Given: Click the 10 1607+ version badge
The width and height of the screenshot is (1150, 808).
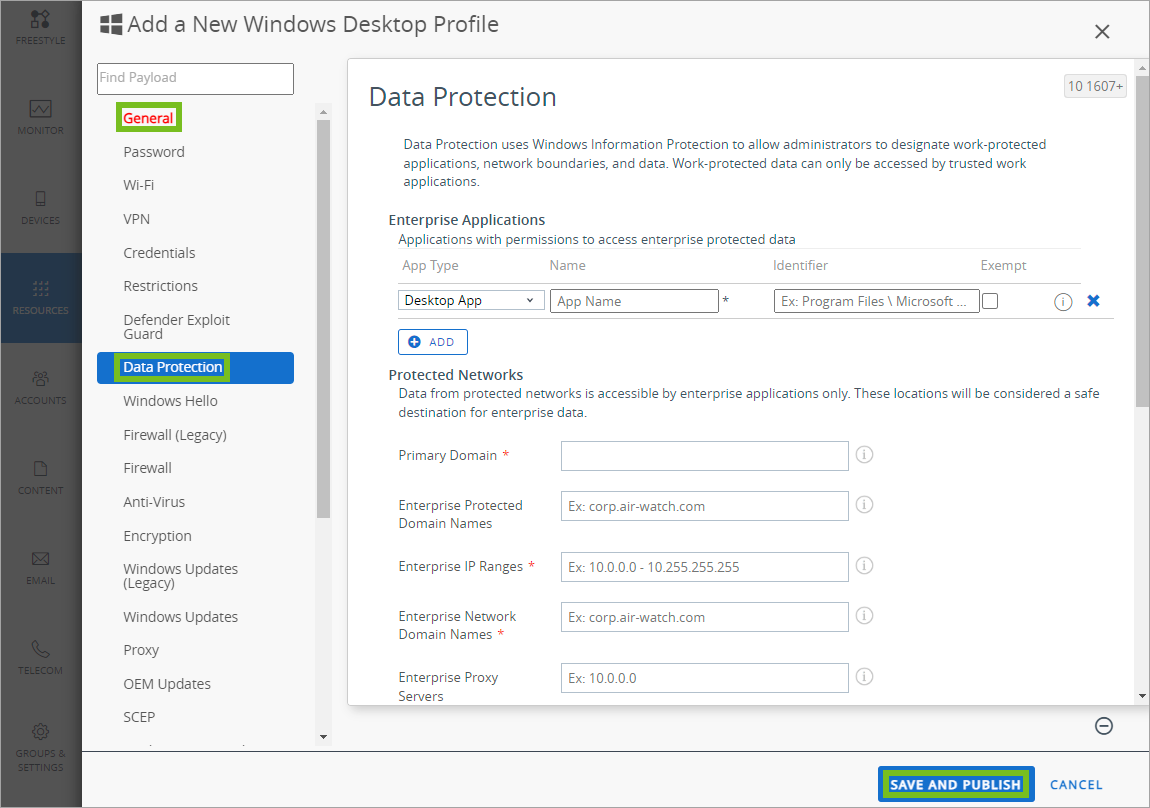Looking at the screenshot, I should (x=1095, y=86).
